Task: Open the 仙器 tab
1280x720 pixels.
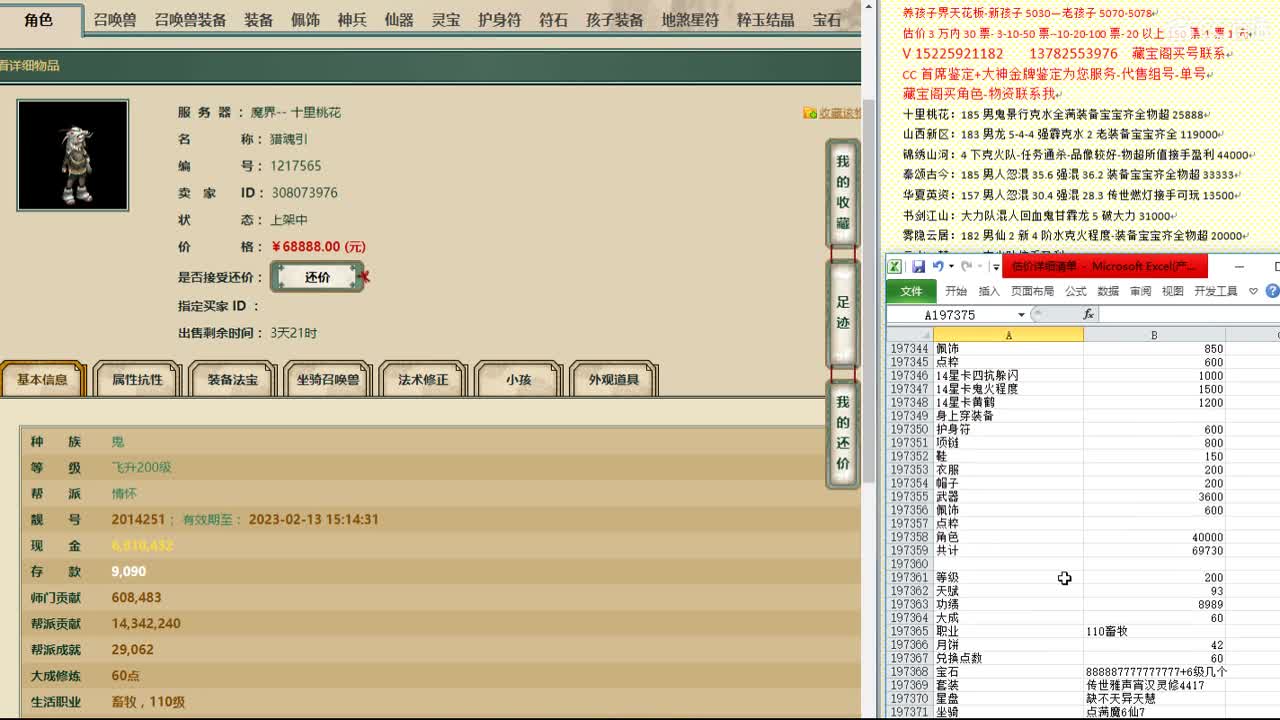Action: [399, 20]
